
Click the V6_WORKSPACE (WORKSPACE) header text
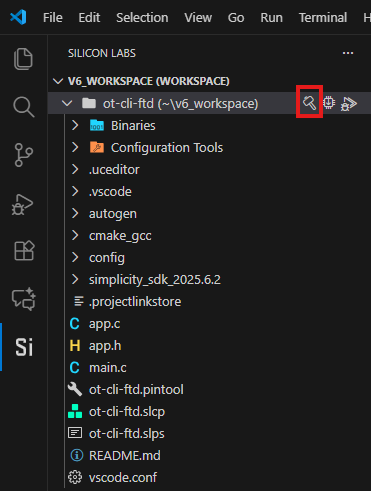tap(149, 81)
